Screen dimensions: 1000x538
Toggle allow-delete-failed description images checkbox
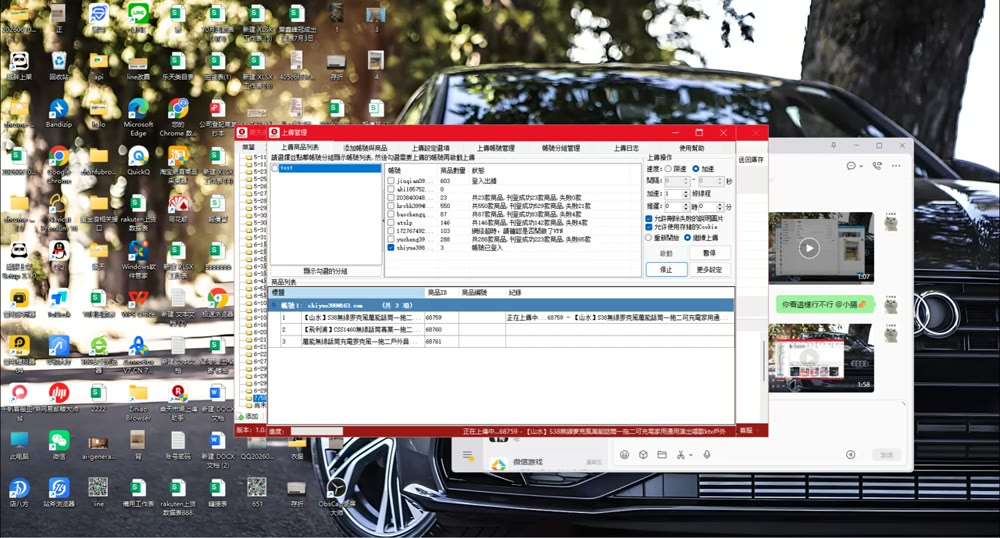click(x=649, y=219)
